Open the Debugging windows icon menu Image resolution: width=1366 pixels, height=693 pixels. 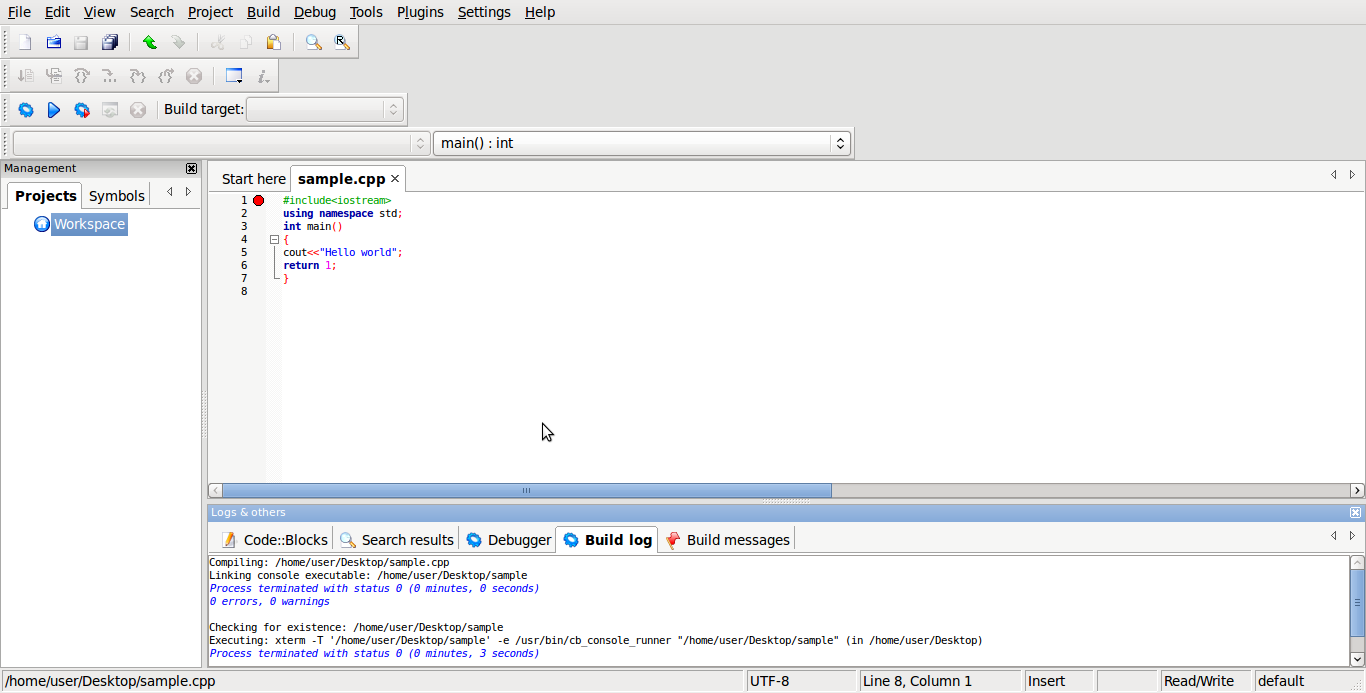[x=234, y=76]
